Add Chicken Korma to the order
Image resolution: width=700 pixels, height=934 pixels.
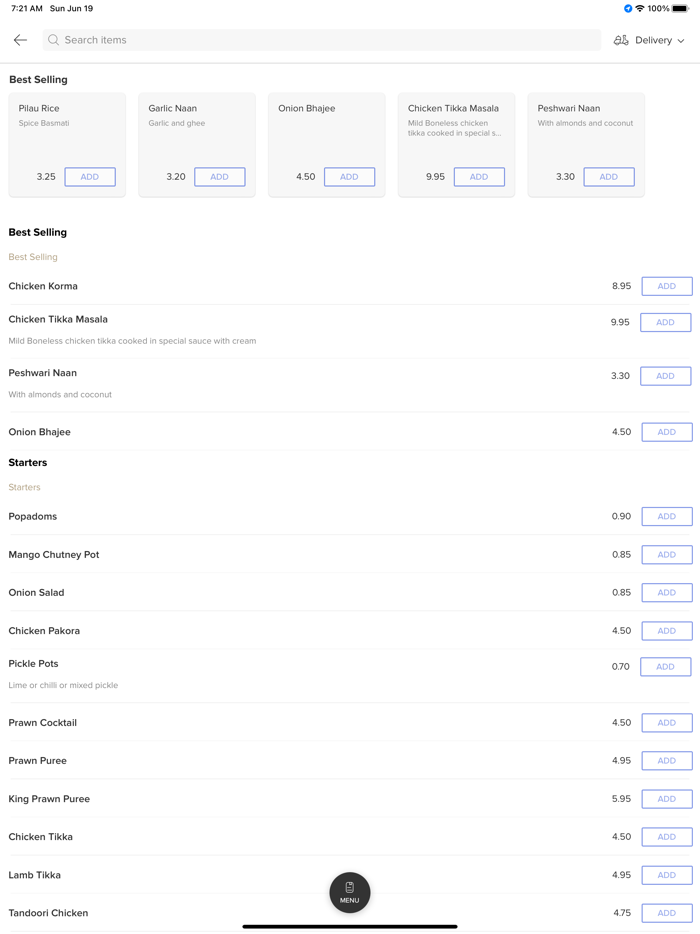[x=666, y=286]
